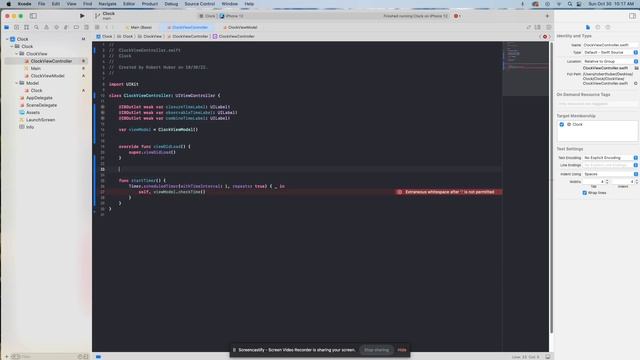Open the Debug navigator tab
Image resolution: width=640 pixels, height=360 pixels.
66,27
